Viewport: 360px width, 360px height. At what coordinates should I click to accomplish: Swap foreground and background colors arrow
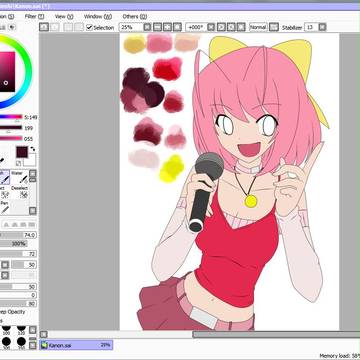[33, 149]
